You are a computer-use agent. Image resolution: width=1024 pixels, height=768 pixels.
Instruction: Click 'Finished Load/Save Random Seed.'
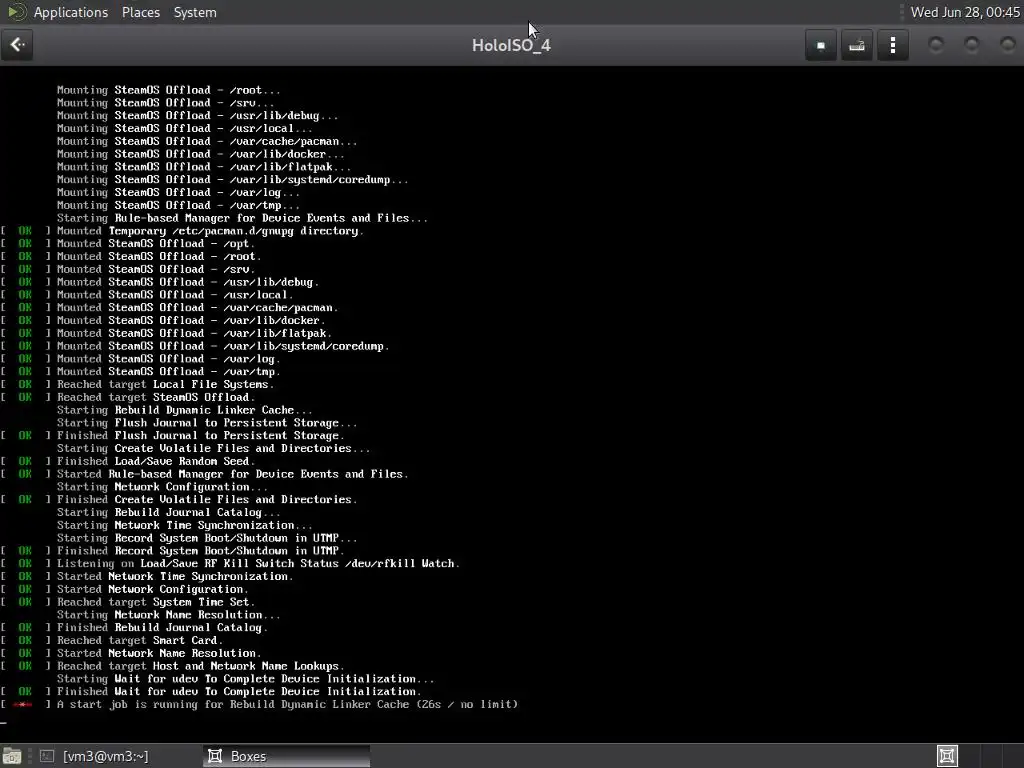tap(156, 461)
